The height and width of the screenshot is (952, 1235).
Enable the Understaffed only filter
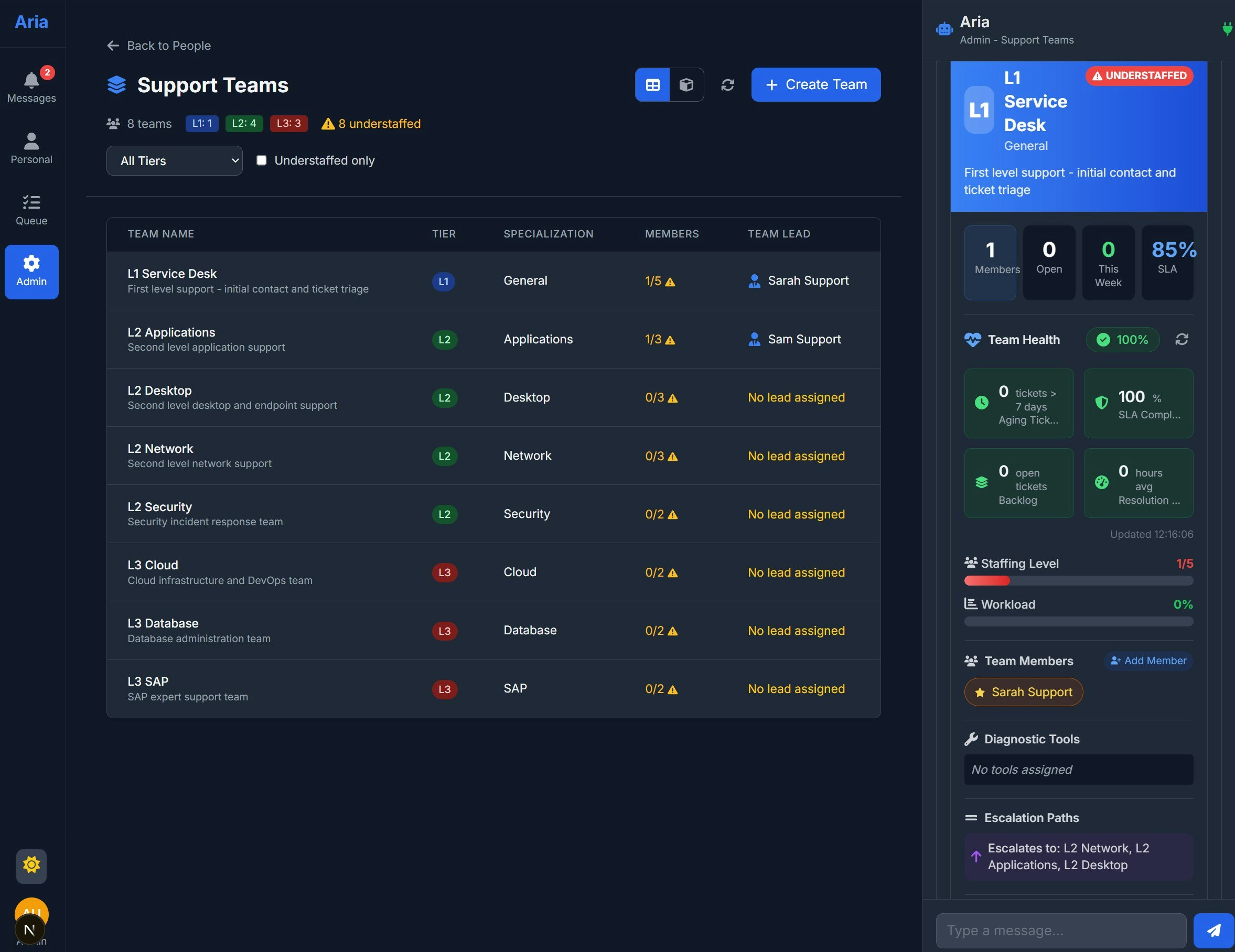[x=261, y=160]
